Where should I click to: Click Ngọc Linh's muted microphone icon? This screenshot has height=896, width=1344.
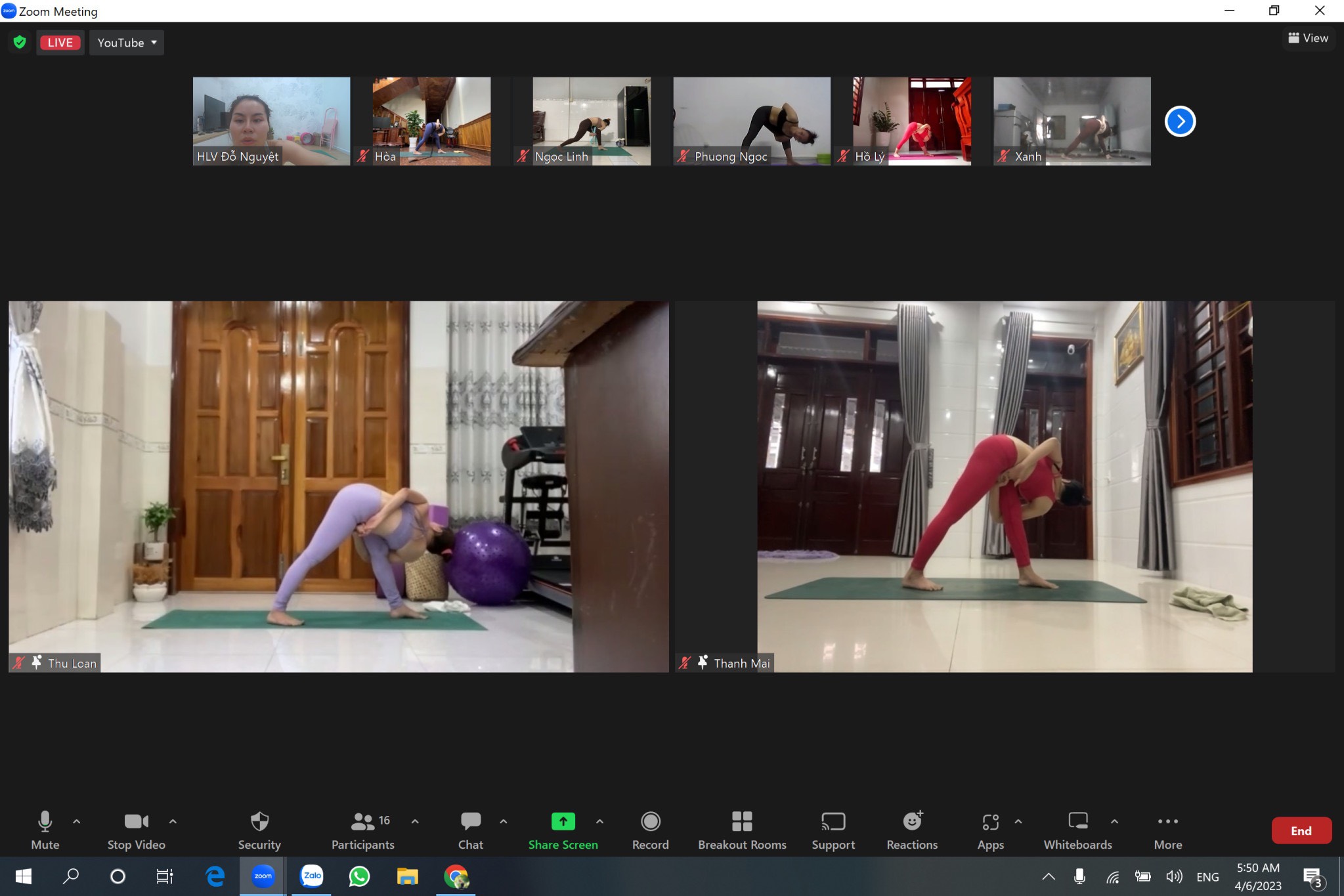[x=523, y=156]
